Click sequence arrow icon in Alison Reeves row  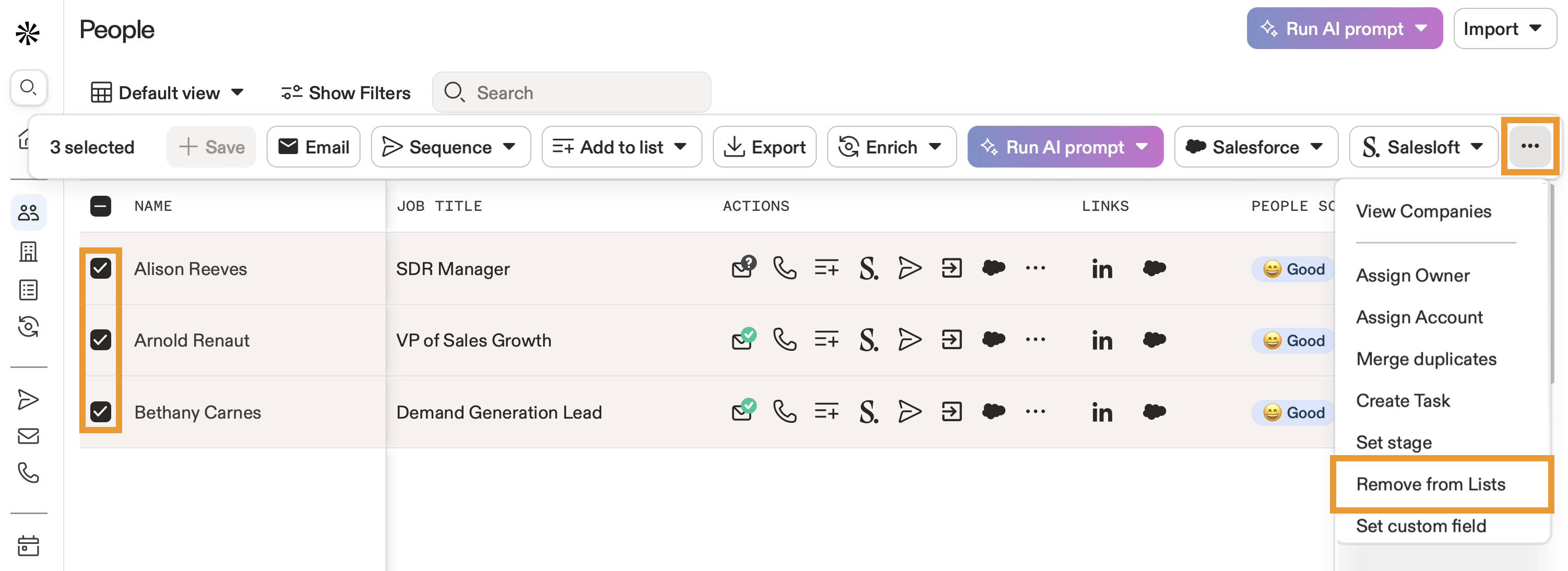[909, 268]
